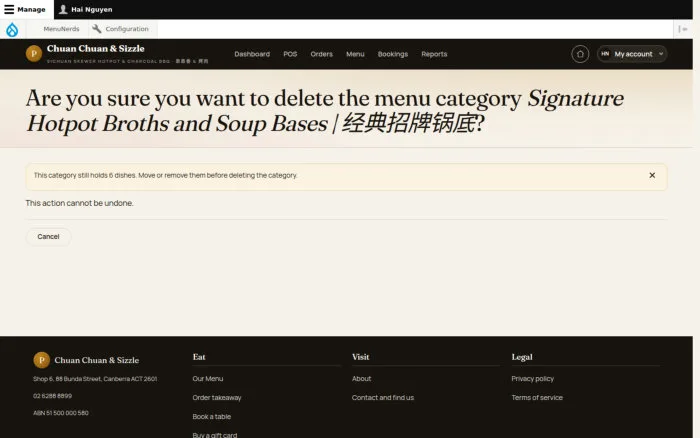The image size is (700, 438).
Task: Click the Bunda Street address text
Action: [x=95, y=379]
